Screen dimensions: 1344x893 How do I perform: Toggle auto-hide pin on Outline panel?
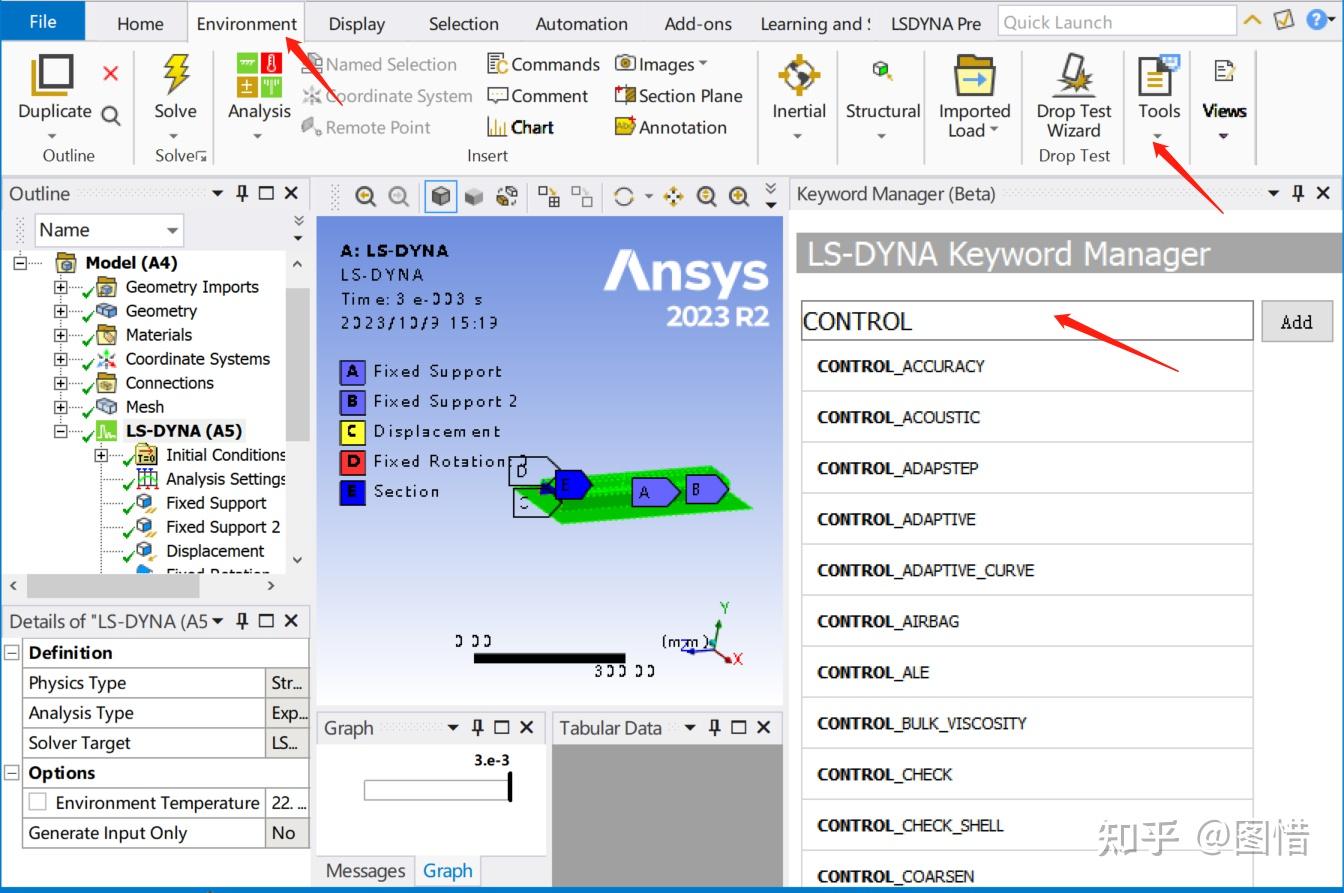pos(241,193)
